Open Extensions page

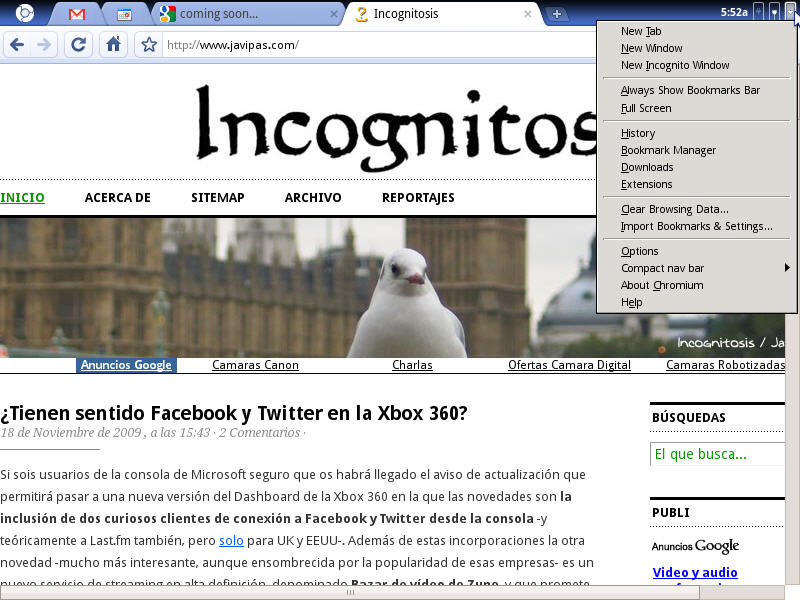[696, 184]
